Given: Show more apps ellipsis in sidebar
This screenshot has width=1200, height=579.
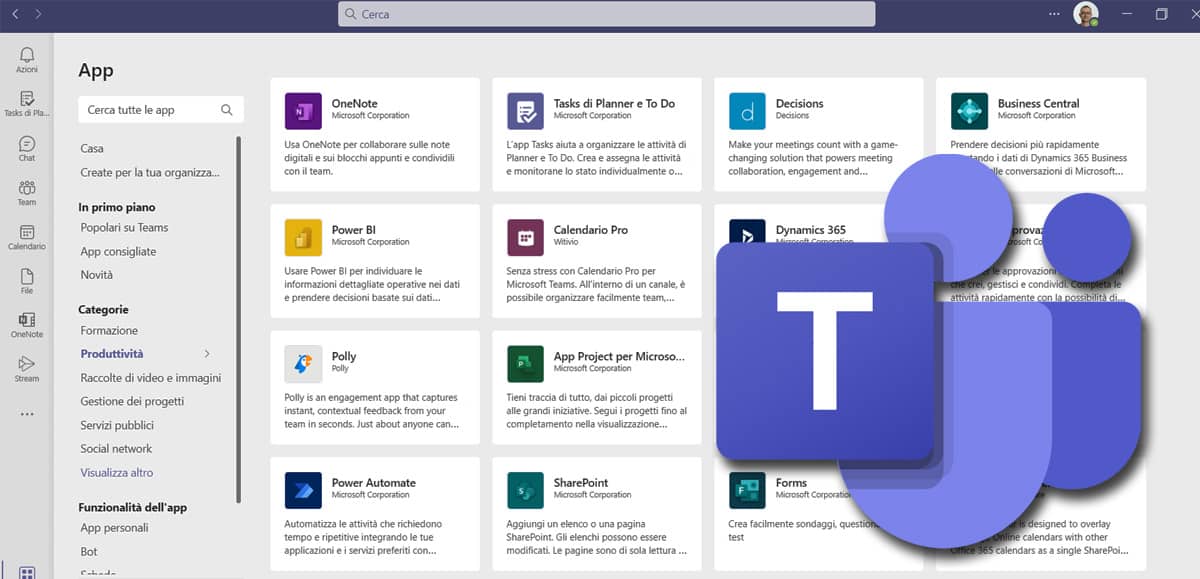Looking at the screenshot, I should click(x=27, y=414).
